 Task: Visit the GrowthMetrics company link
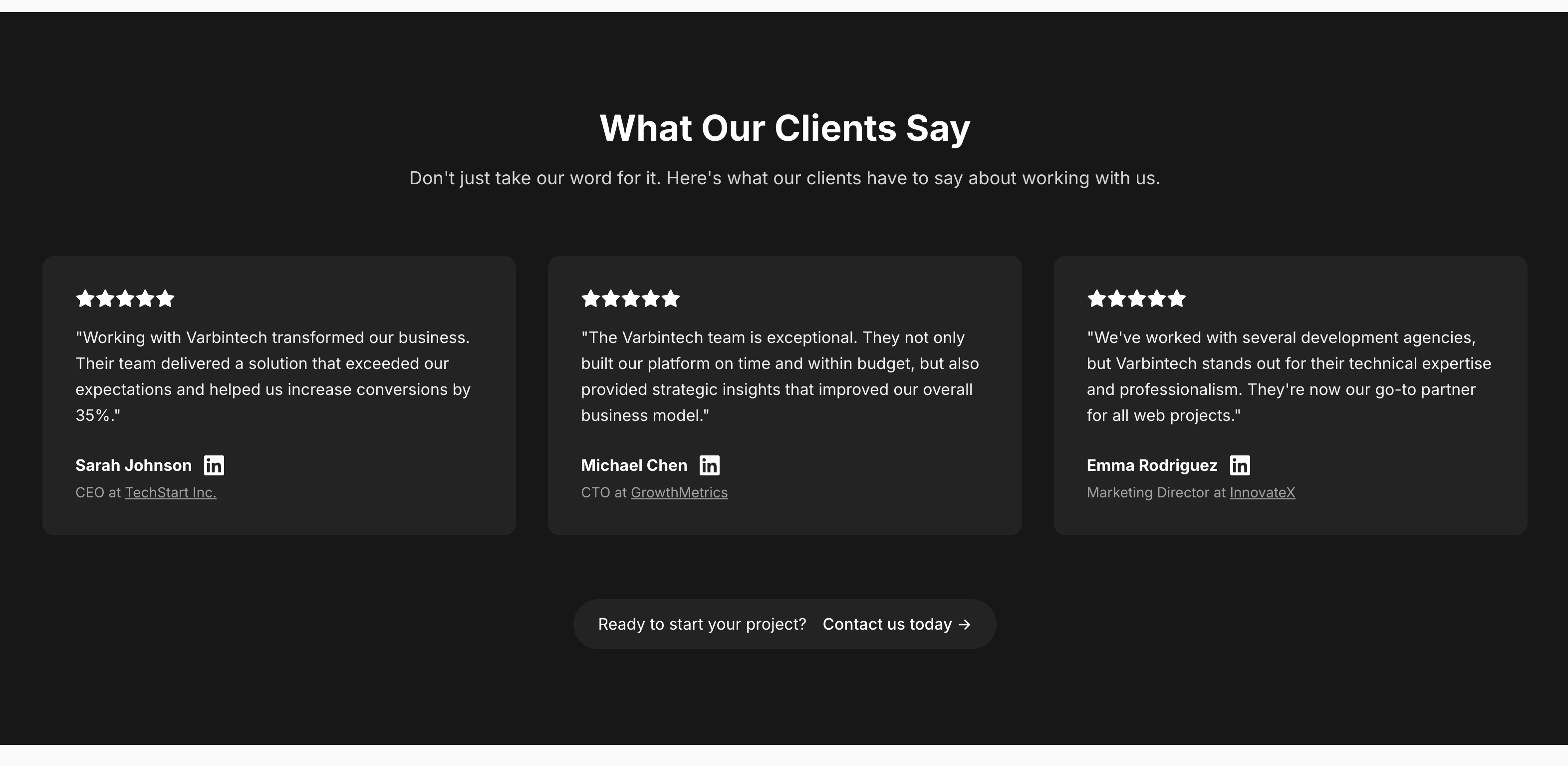click(679, 492)
